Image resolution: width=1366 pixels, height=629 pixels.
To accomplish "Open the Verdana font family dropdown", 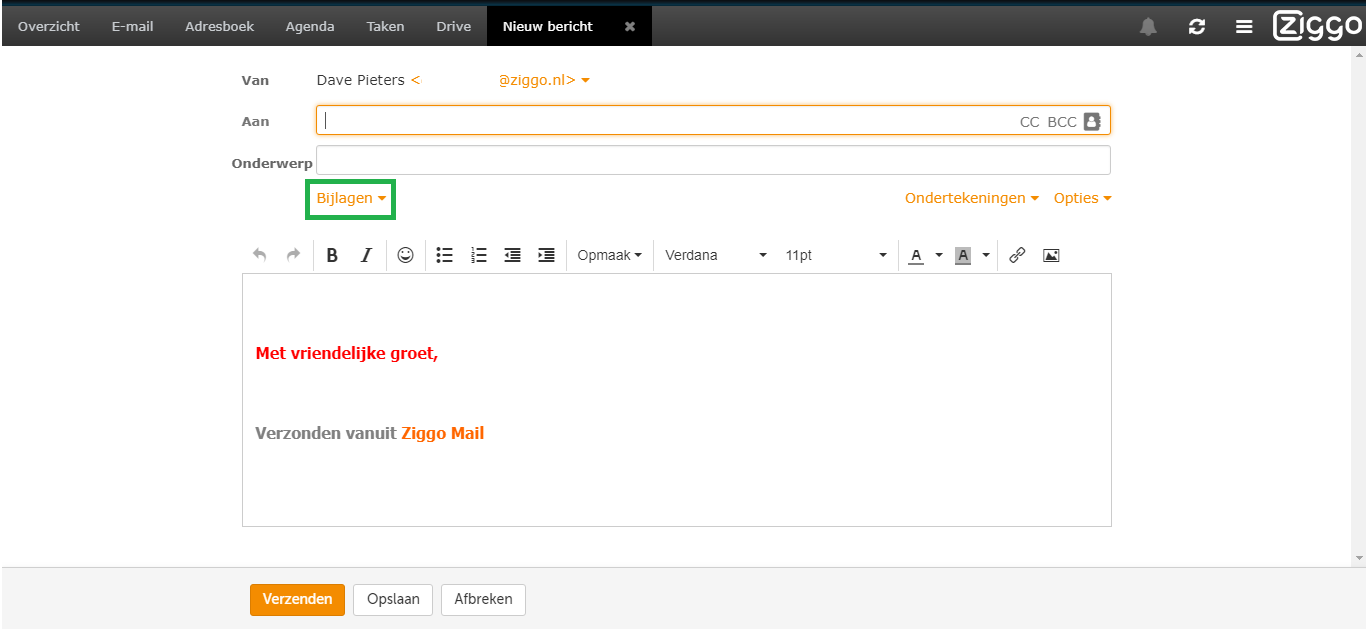I will point(715,255).
